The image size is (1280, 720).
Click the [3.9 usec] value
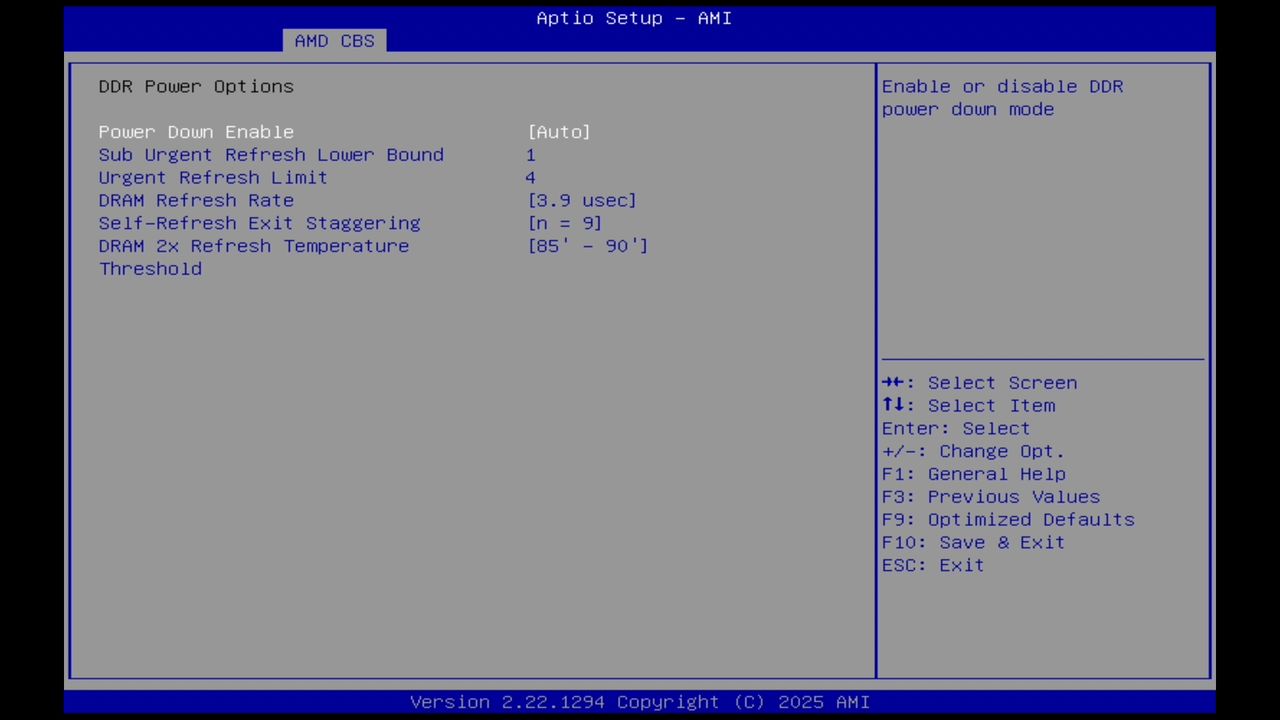(582, 200)
